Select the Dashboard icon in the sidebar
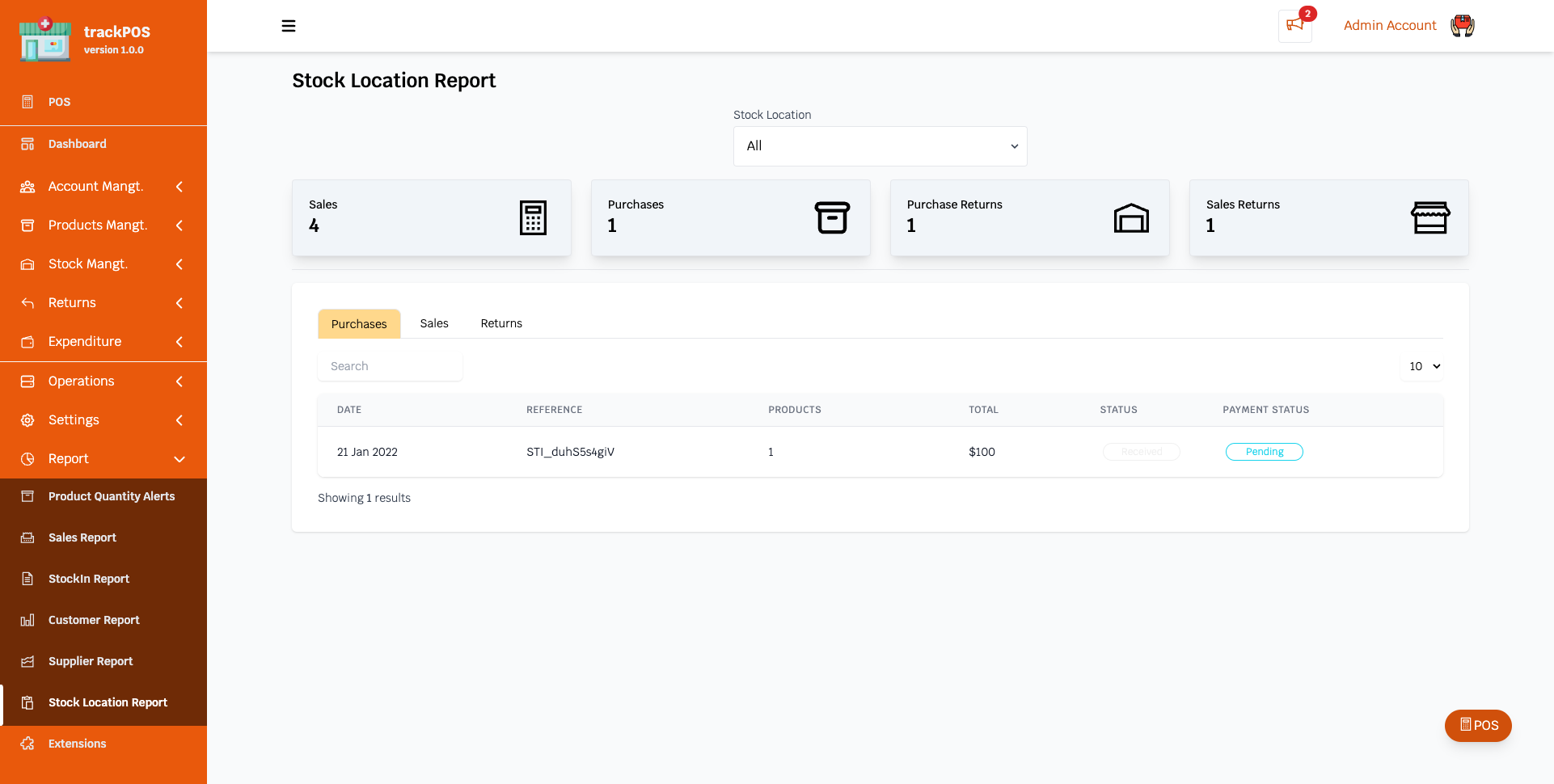Image resolution: width=1554 pixels, height=784 pixels. (27, 144)
